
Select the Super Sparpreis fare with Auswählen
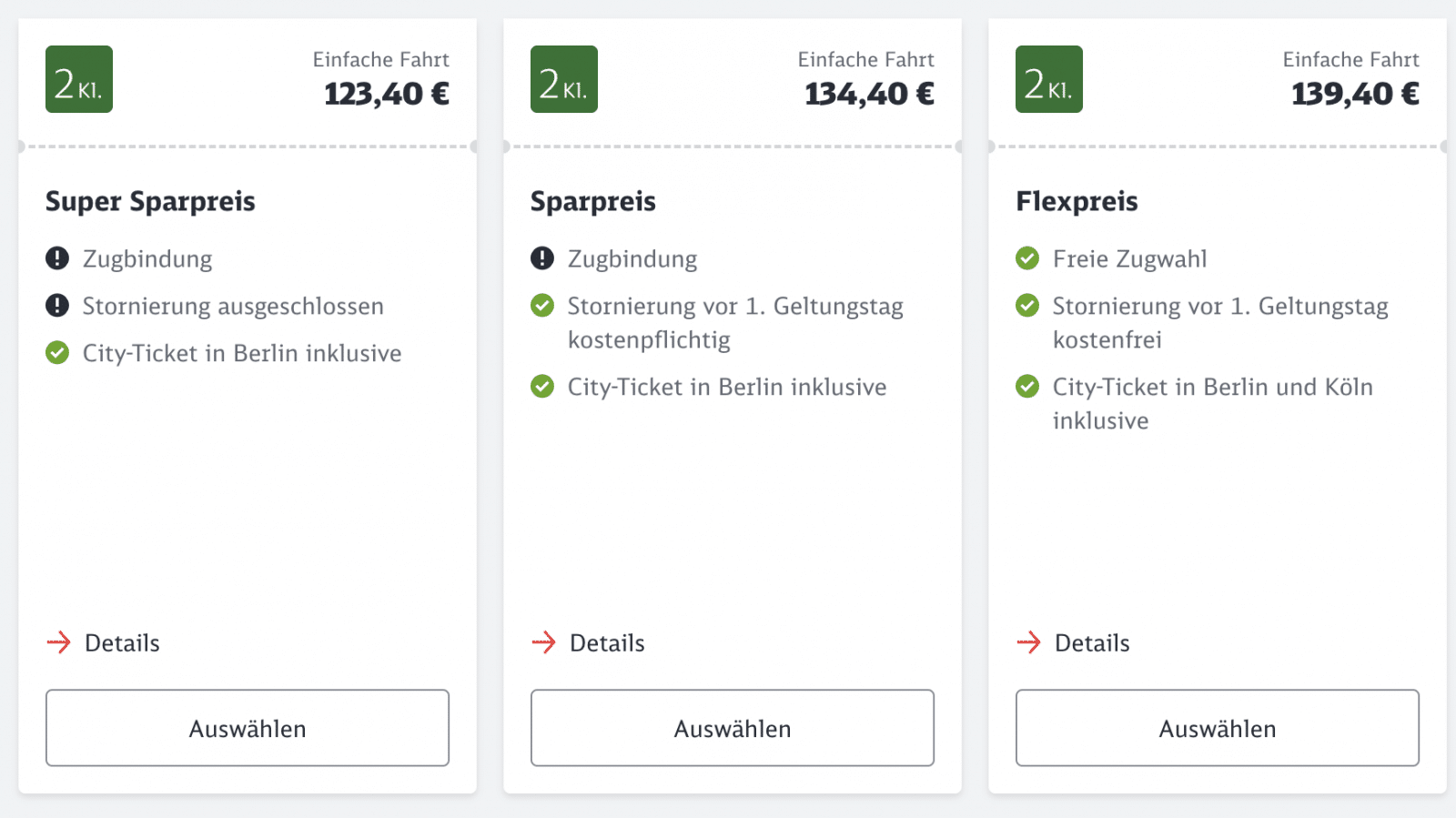coord(248,728)
